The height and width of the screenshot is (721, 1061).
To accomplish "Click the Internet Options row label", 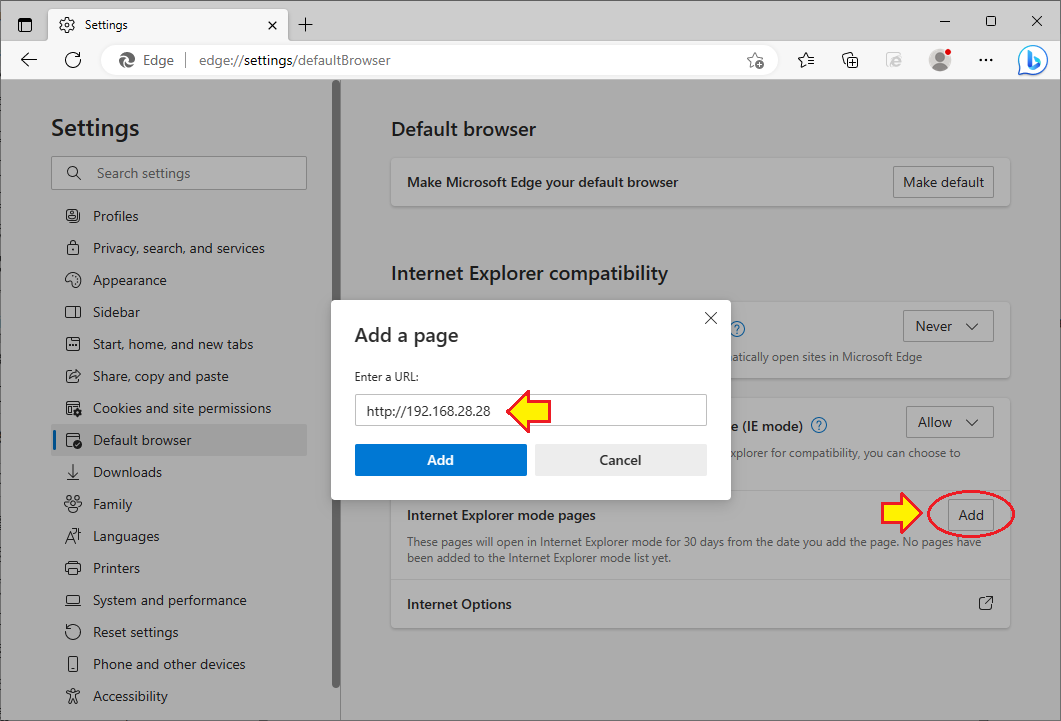I will click(x=459, y=605).
